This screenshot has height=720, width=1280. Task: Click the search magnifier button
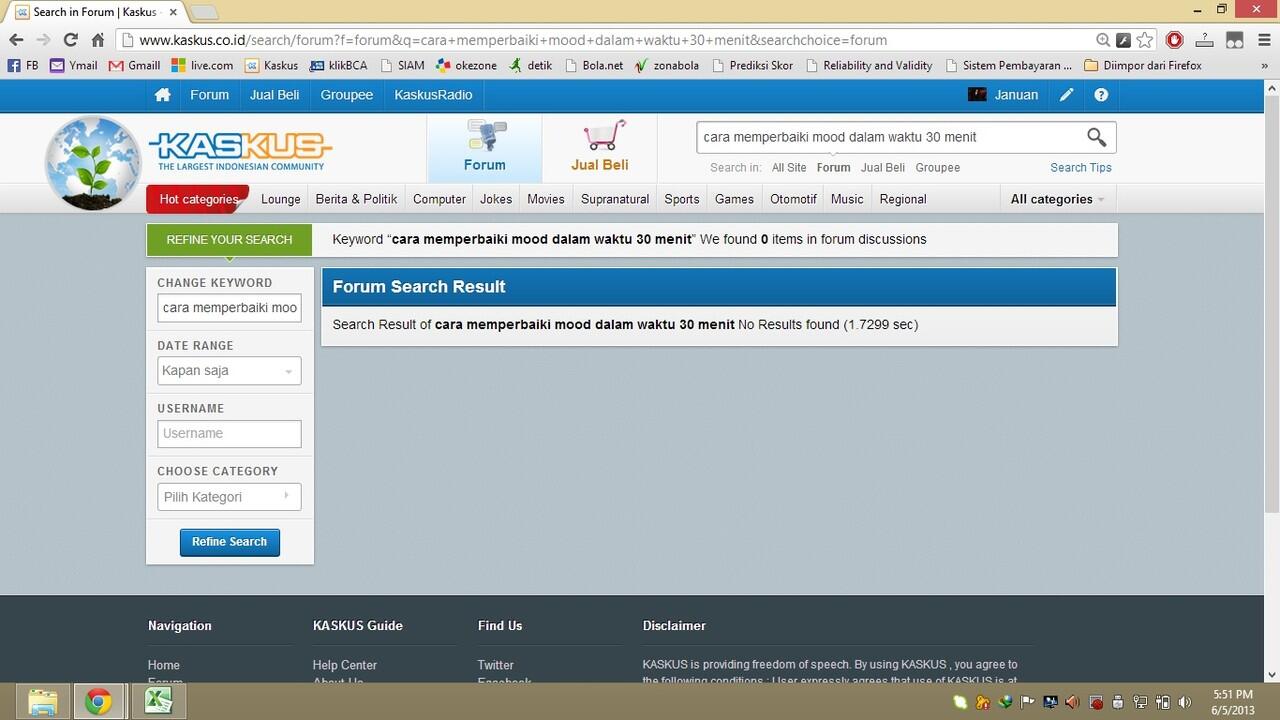pos(1097,137)
